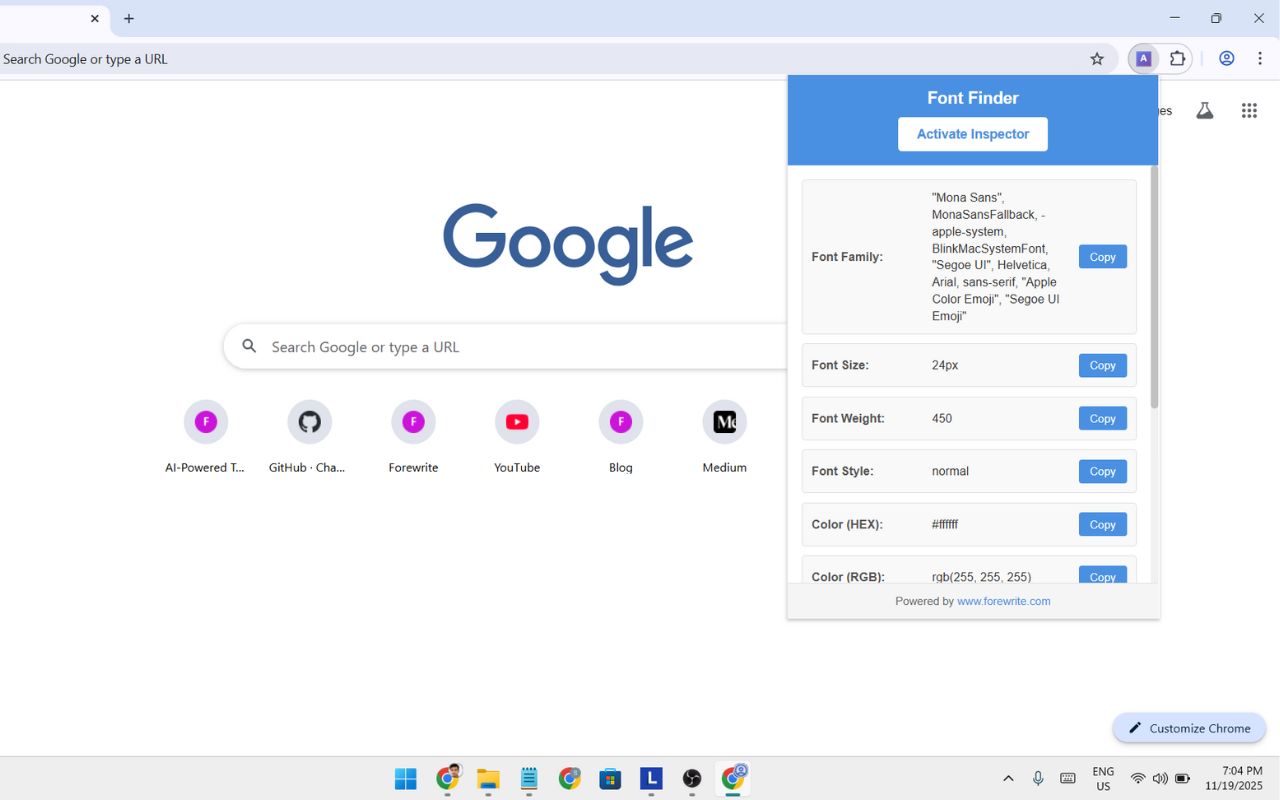Image resolution: width=1280 pixels, height=800 pixels.
Task: Copy the Font Style value
Action: [1103, 471]
